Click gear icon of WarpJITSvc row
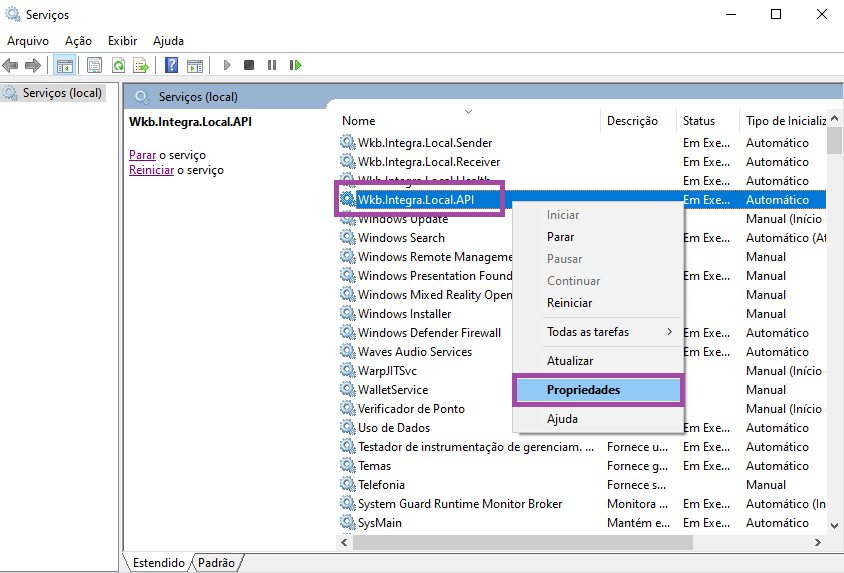Image resolution: width=844 pixels, height=573 pixels. (x=348, y=370)
